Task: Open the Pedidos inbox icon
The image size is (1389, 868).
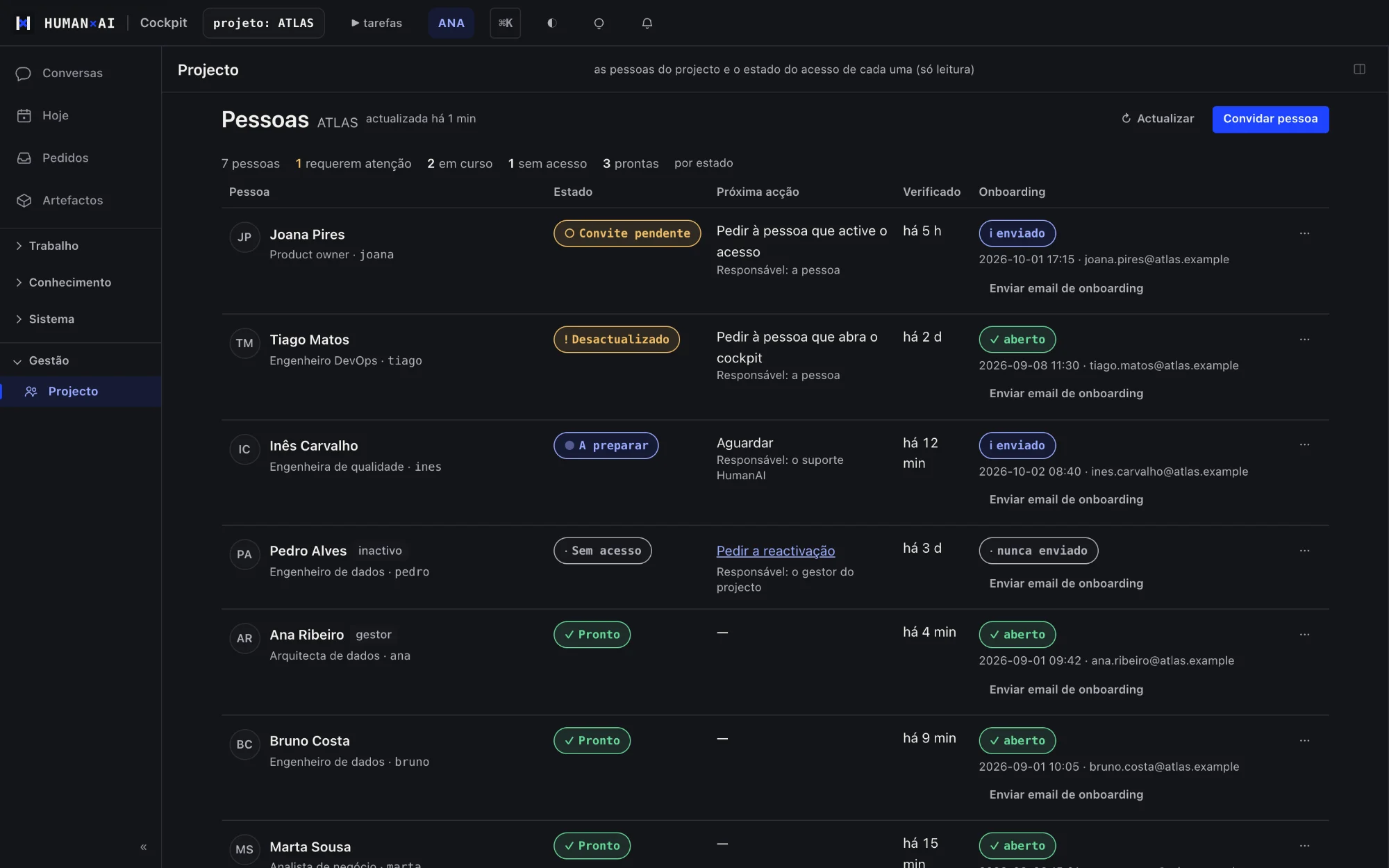Action: point(24,158)
